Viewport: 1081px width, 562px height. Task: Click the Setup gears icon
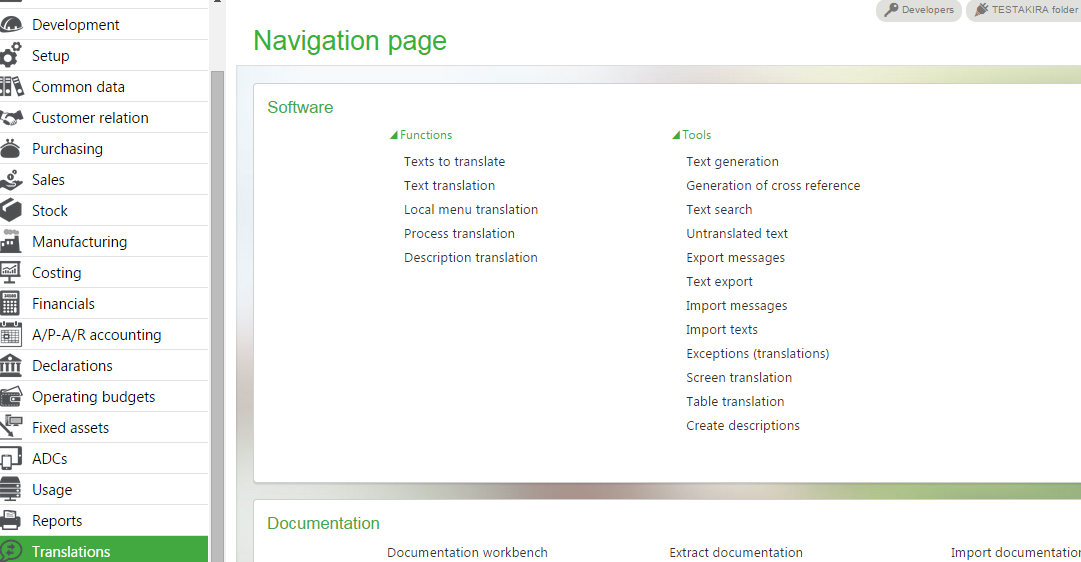[x=11, y=56]
